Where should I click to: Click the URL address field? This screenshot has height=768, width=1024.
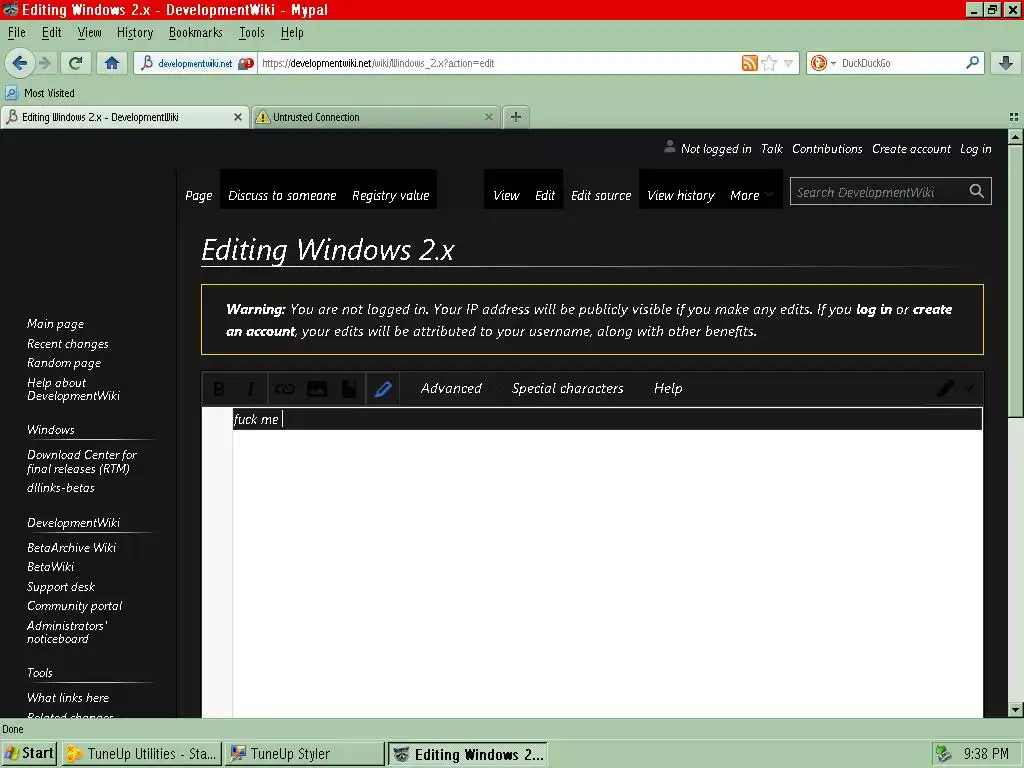click(x=500, y=63)
